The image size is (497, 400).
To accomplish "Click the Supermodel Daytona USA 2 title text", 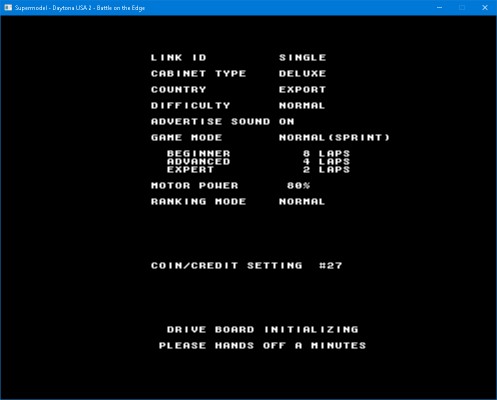I will [80, 8].
